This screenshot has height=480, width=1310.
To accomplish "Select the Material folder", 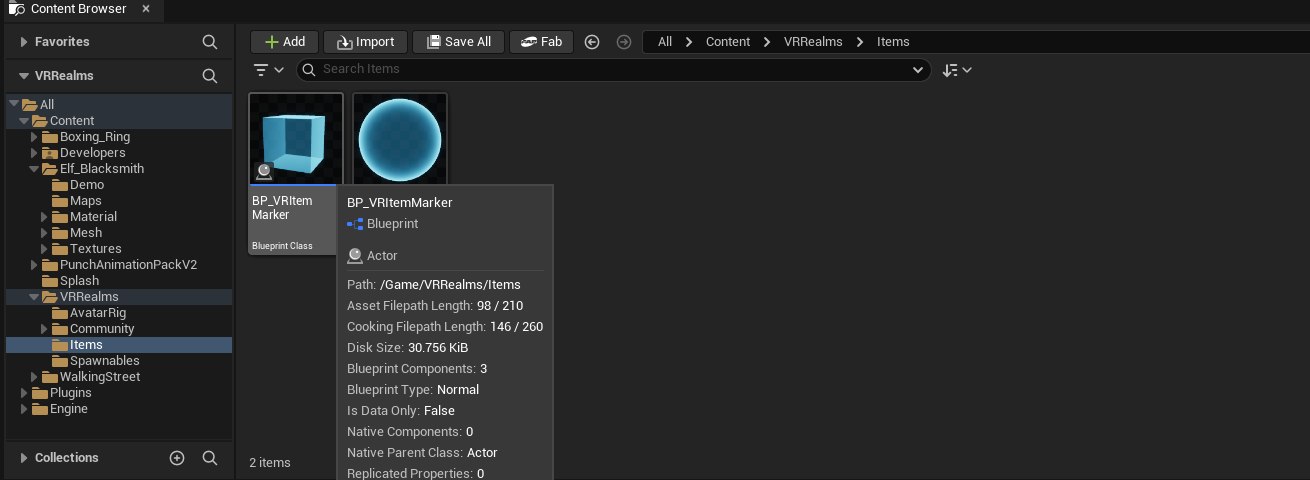I will [x=93, y=217].
